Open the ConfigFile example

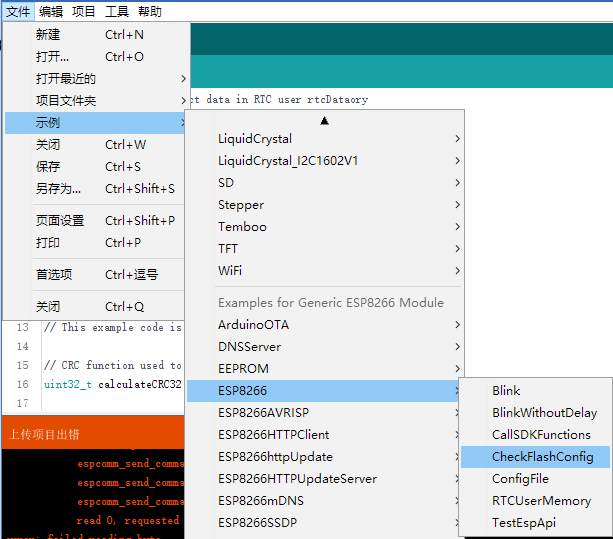(535, 478)
